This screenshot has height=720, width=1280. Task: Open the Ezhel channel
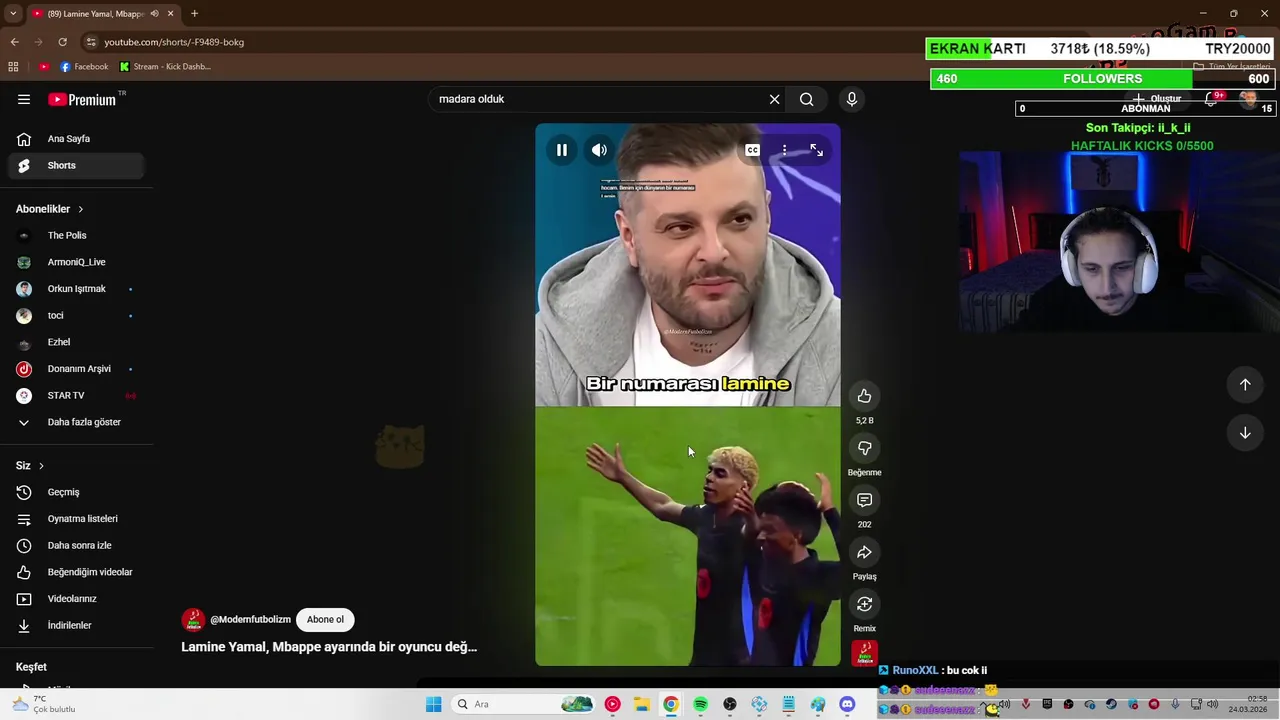coord(76,342)
